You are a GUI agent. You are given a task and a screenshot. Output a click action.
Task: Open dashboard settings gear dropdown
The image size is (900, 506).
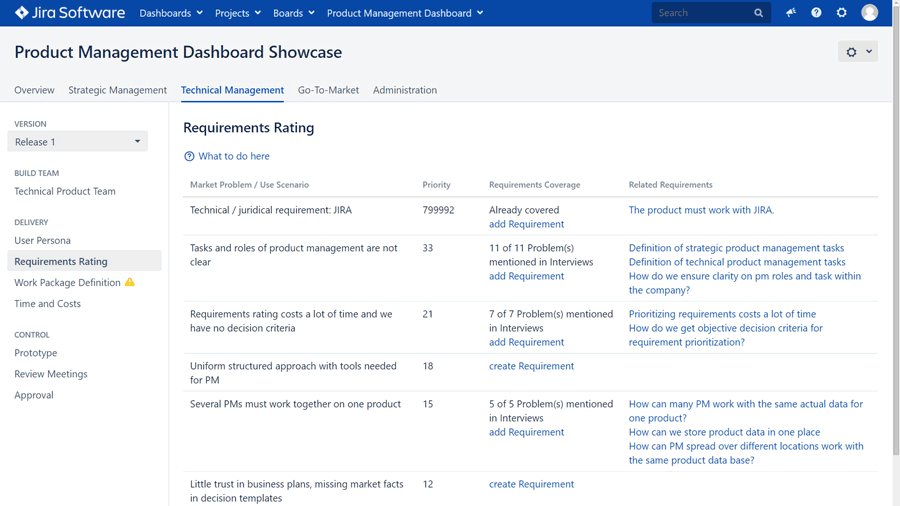tap(858, 52)
